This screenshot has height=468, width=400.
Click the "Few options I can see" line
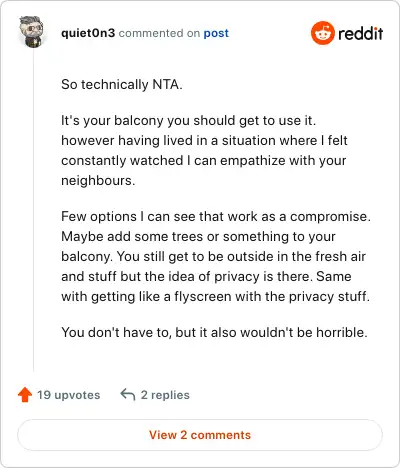216,216
